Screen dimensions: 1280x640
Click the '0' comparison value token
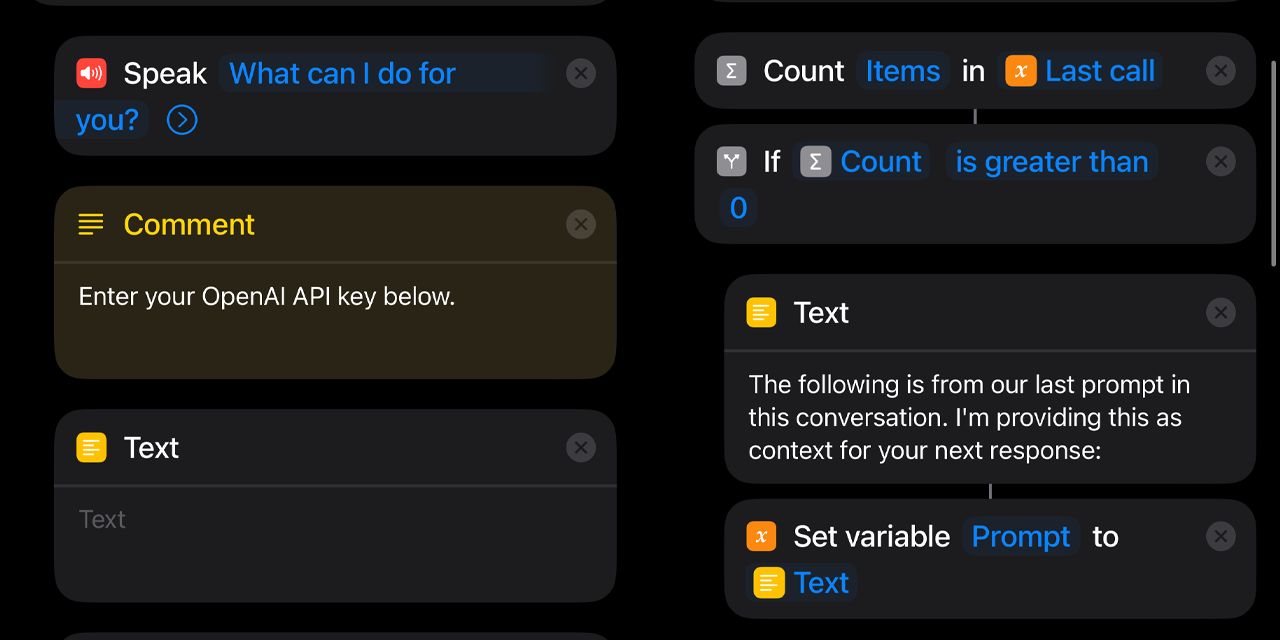738,208
